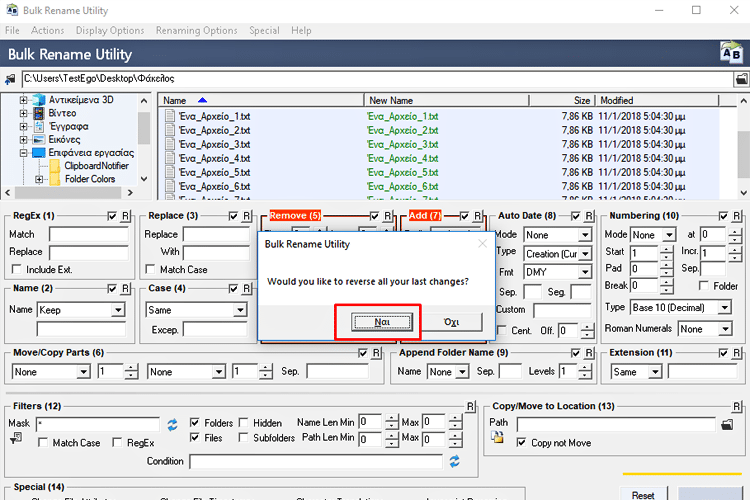Click folder tree vertical scrollbar thumb
The image size is (750, 500).
click(144, 128)
